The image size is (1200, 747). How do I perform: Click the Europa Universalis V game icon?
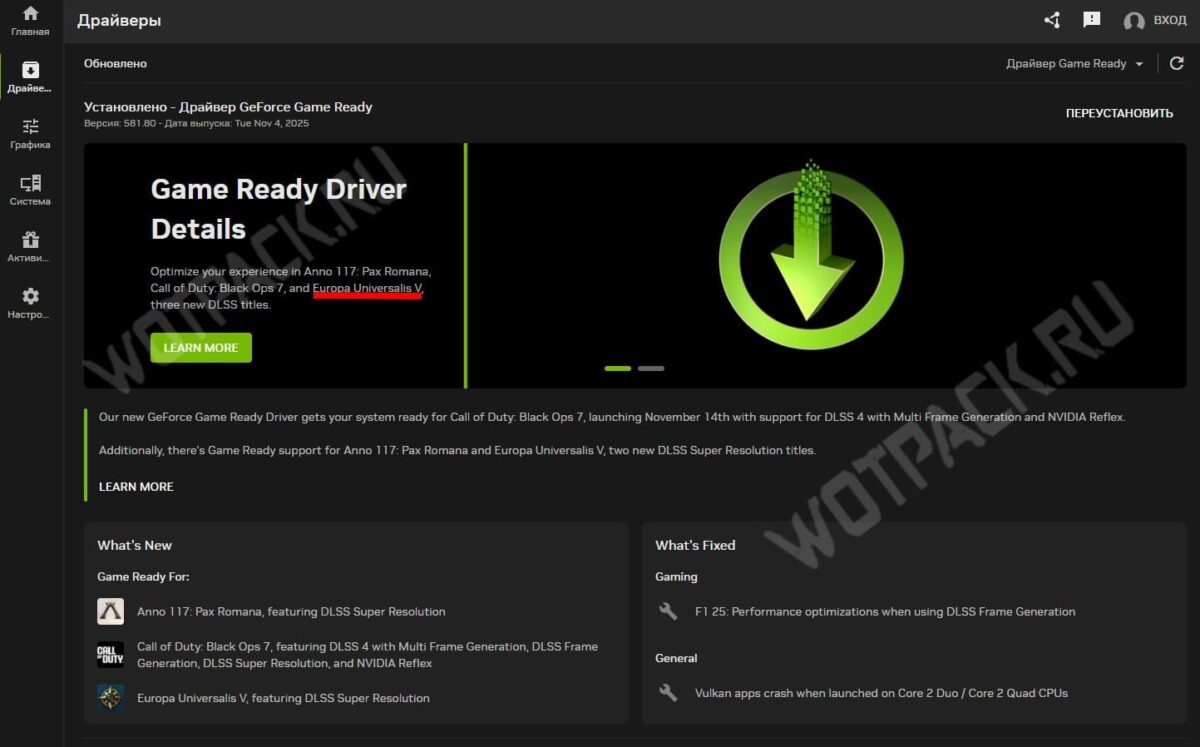110,698
